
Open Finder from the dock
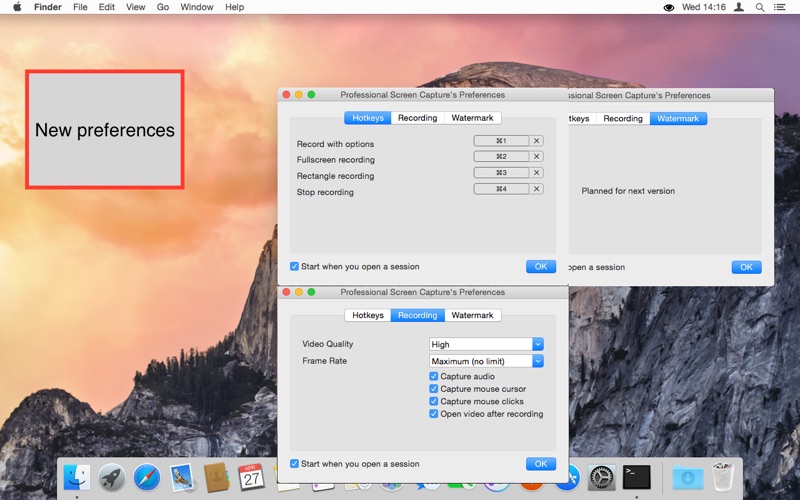[x=77, y=478]
